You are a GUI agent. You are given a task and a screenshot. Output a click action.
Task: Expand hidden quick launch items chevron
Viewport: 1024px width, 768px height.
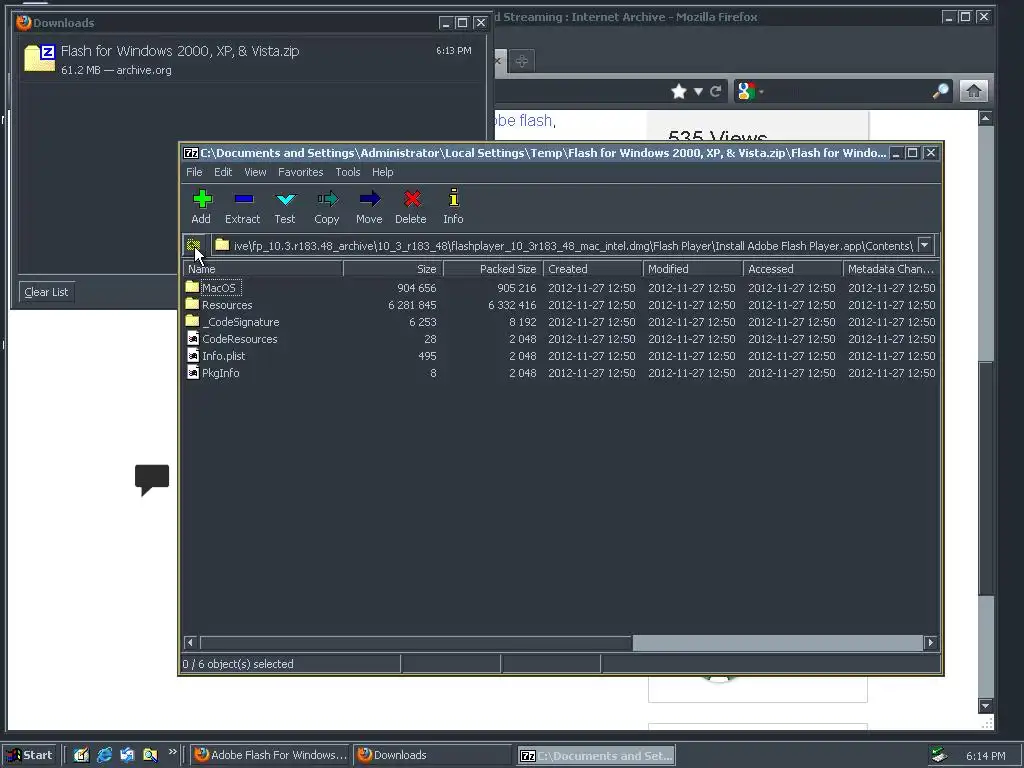tap(172, 752)
